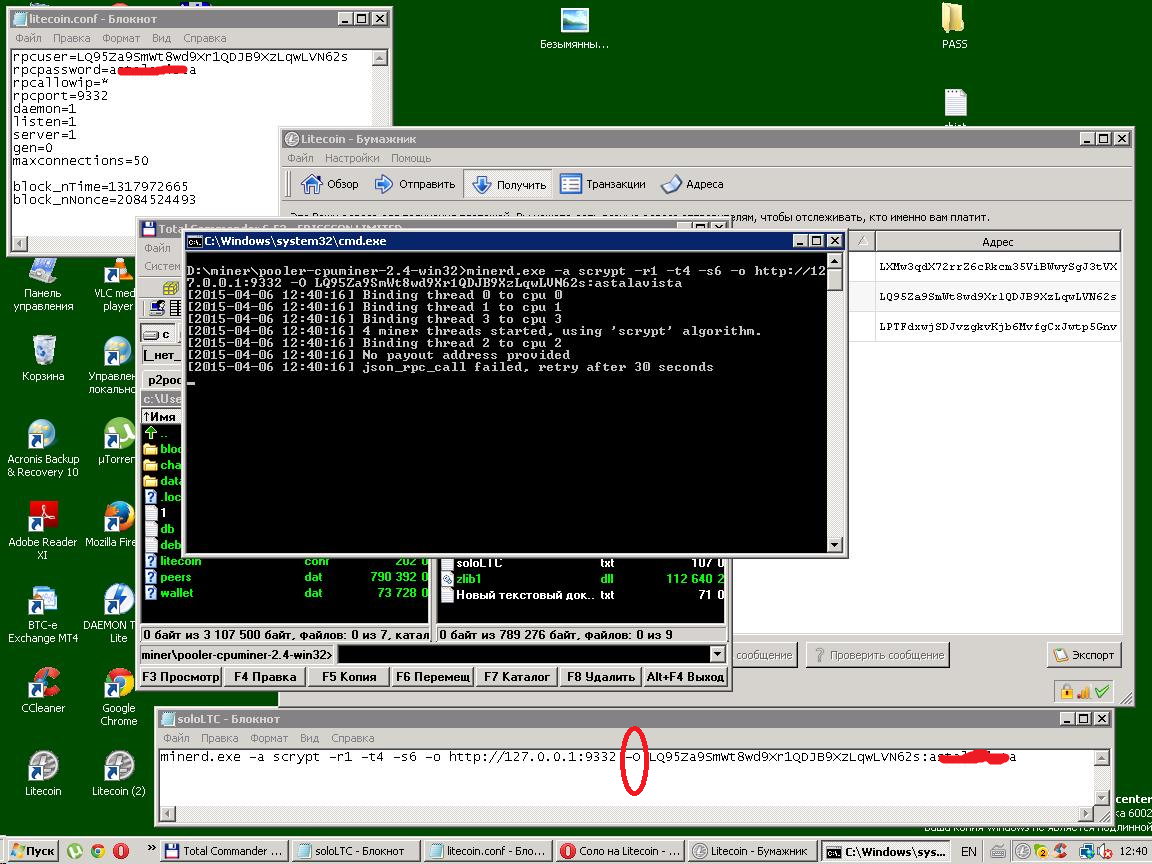Click the Проверить сообщение button

[878, 655]
